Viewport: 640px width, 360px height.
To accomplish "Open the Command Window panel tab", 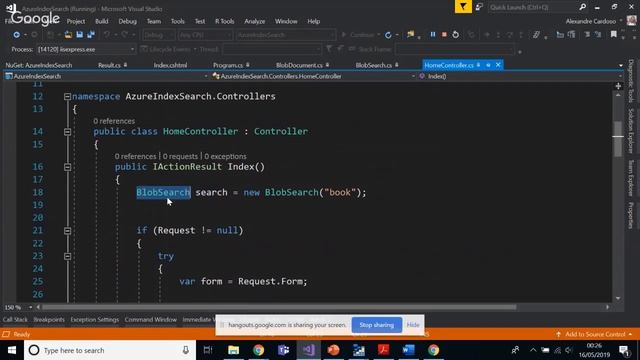I will point(151,320).
